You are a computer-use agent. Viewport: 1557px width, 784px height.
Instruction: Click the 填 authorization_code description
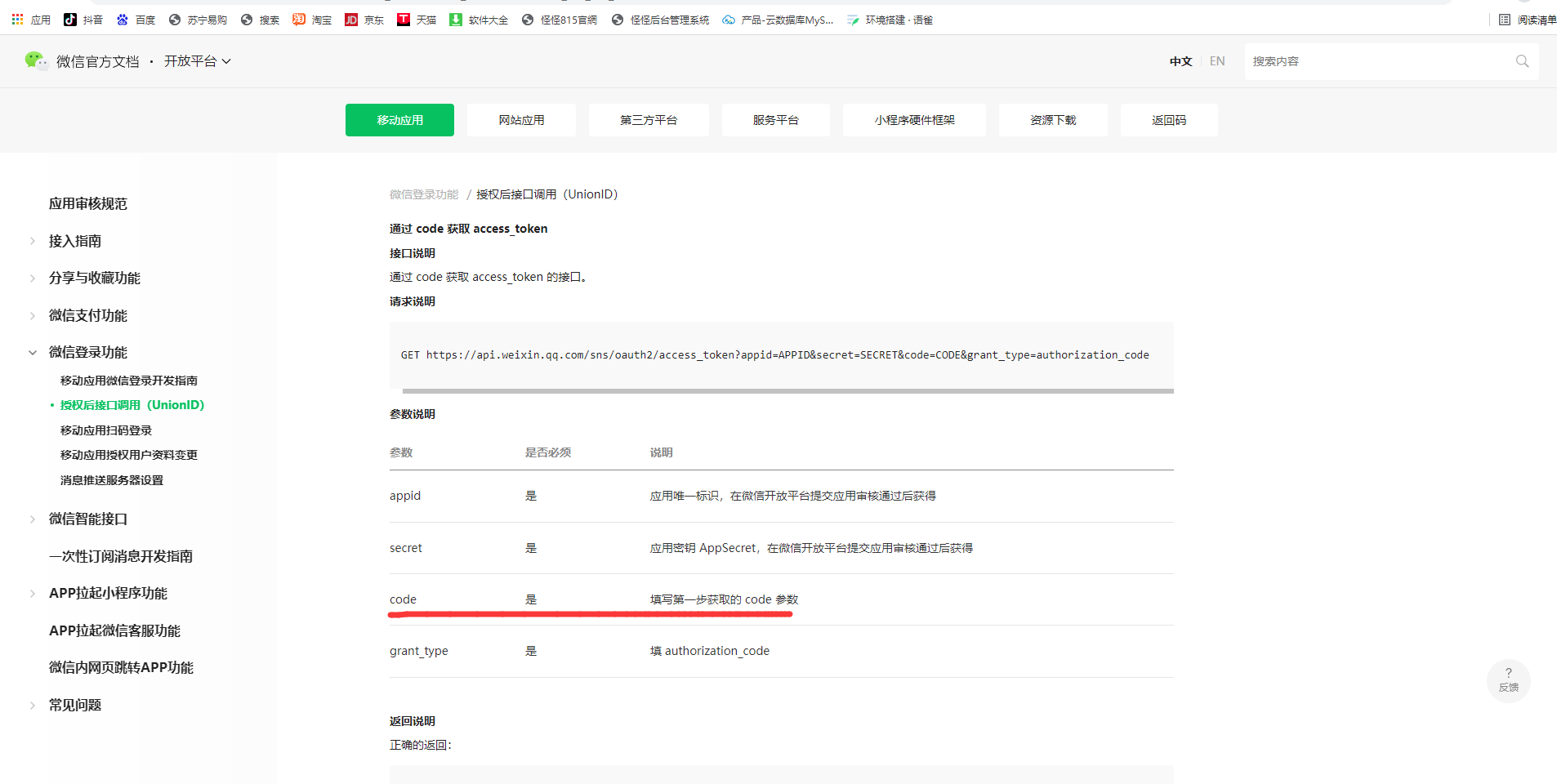(x=710, y=651)
